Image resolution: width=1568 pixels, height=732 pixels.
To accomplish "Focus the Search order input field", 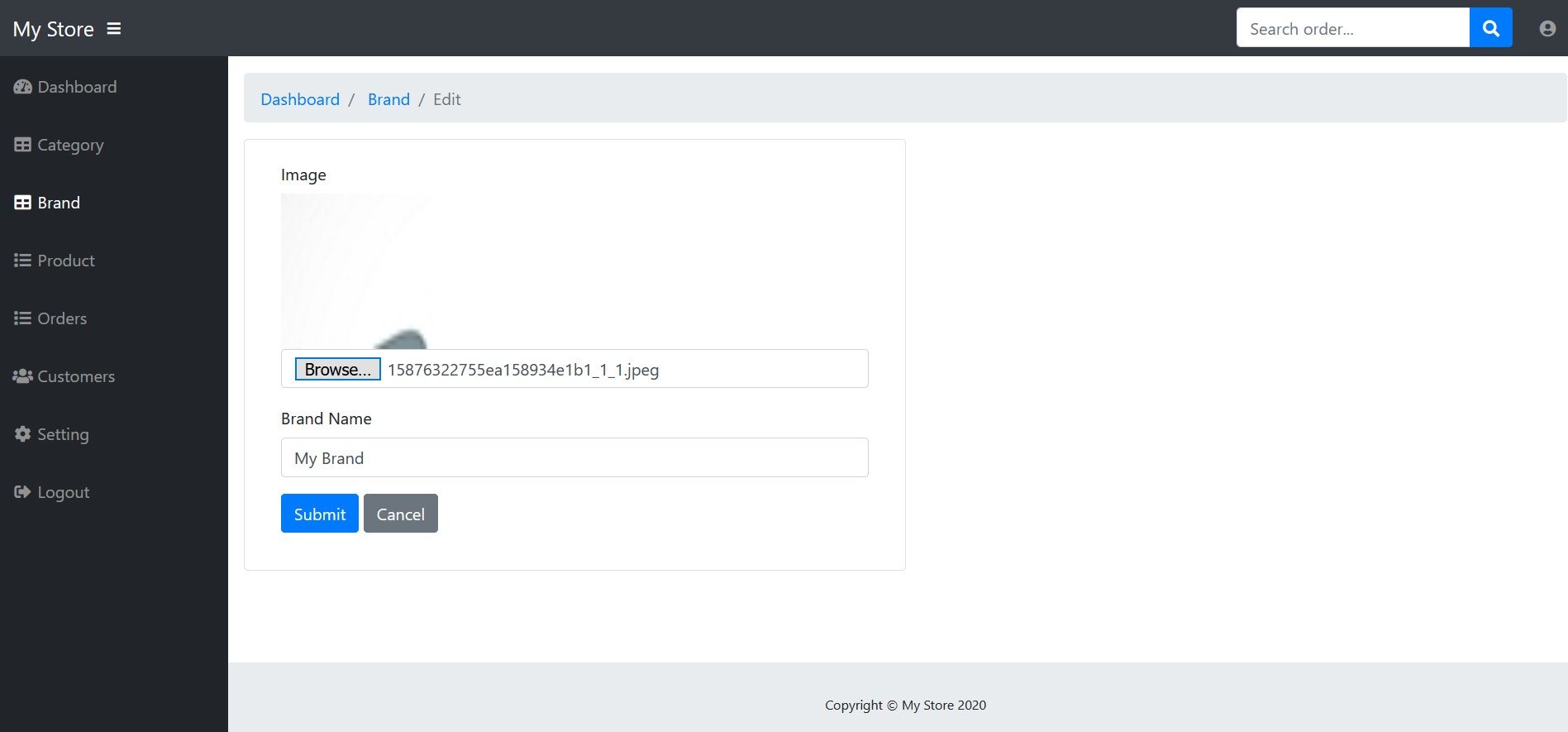I will (1353, 28).
